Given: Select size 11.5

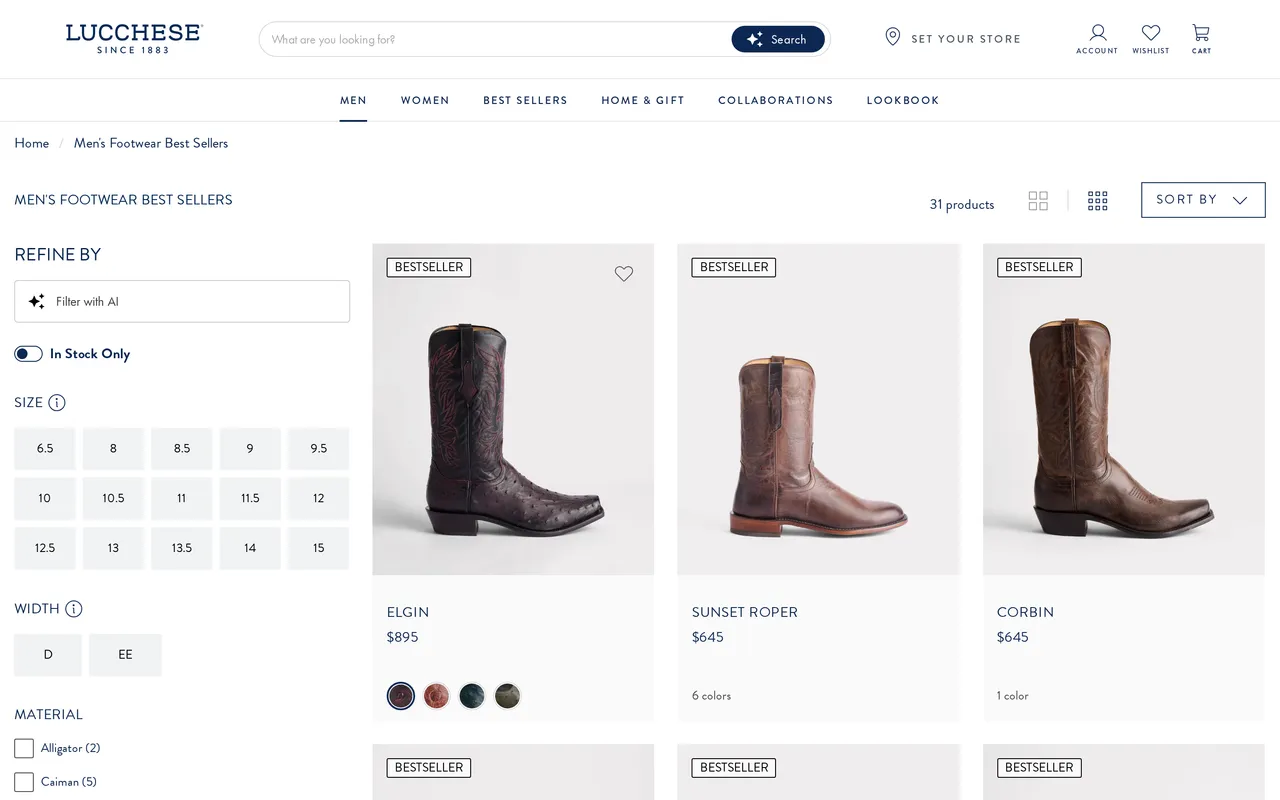Looking at the screenshot, I should click(x=250, y=498).
